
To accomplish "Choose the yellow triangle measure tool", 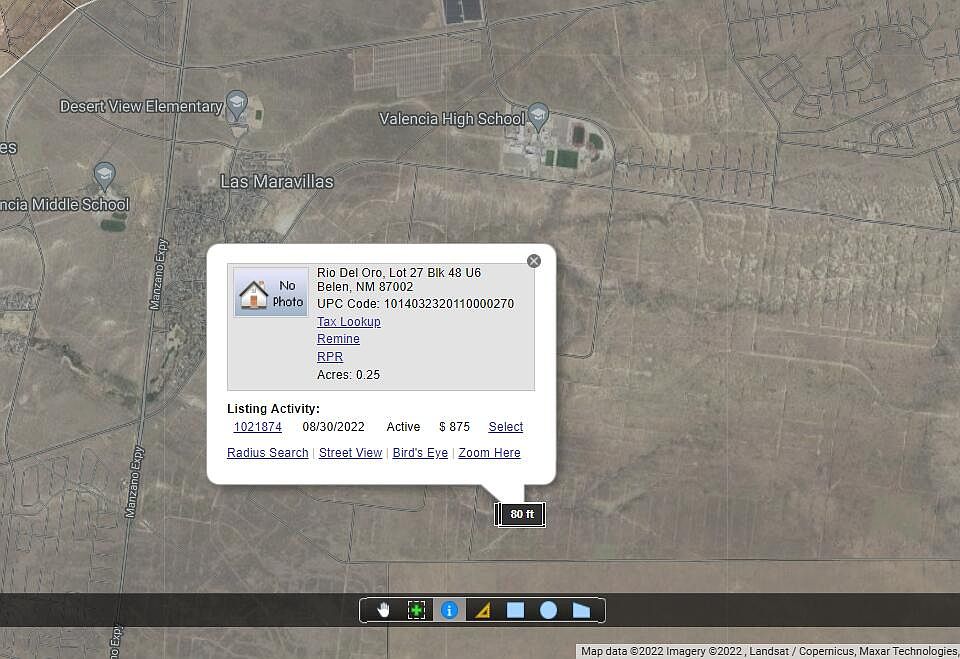I will coord(482,610).
